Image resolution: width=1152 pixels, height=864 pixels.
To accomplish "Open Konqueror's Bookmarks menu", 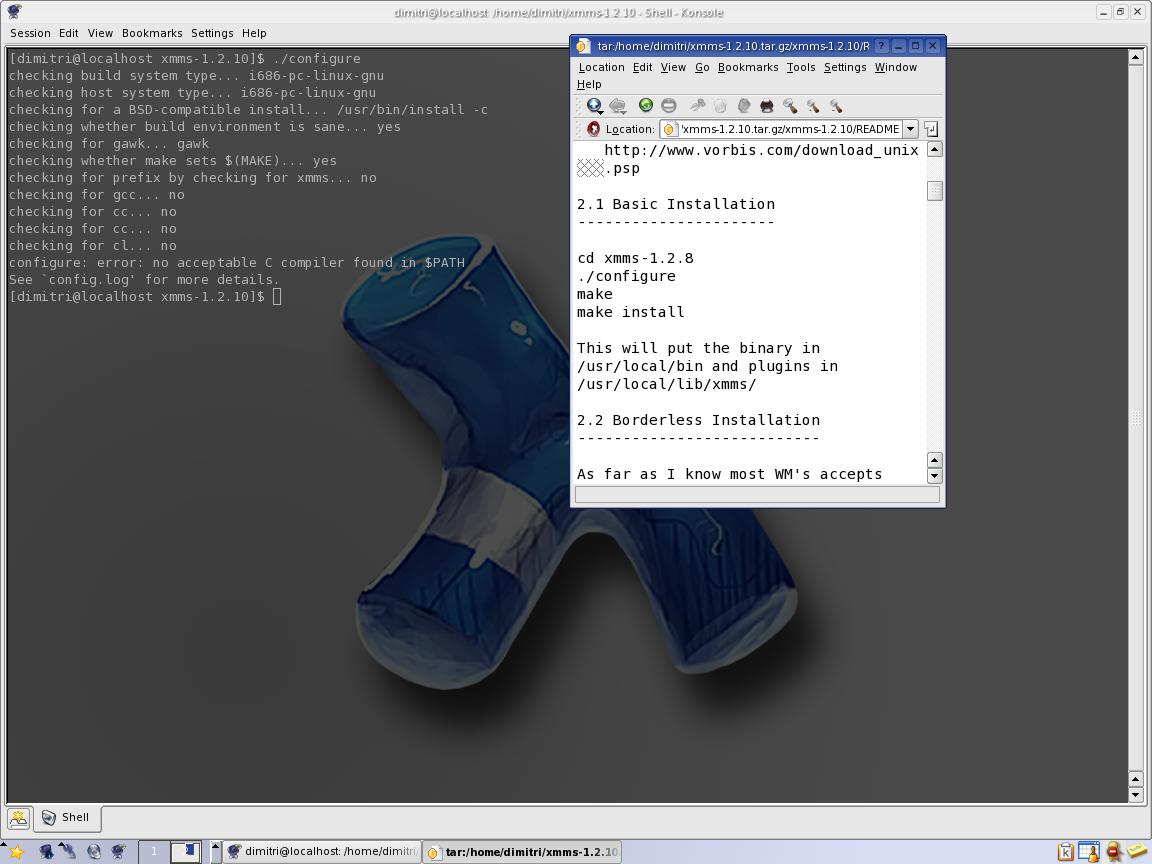I will (748, 67).
